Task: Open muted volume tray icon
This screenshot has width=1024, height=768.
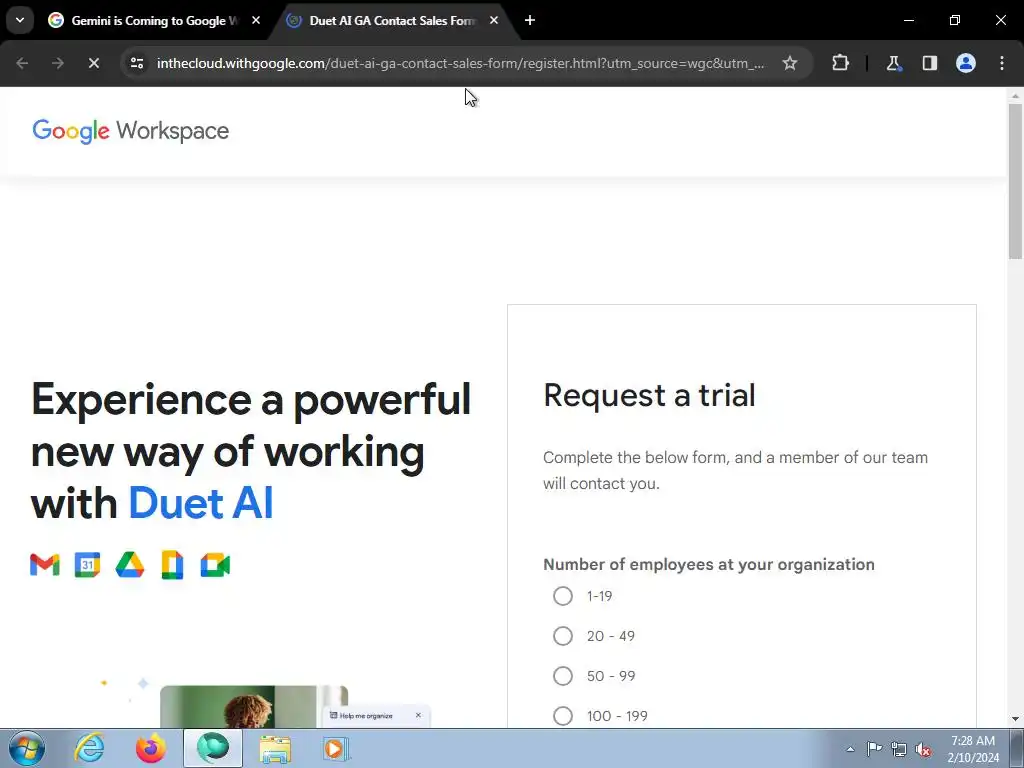Action: tap(923, 749)
